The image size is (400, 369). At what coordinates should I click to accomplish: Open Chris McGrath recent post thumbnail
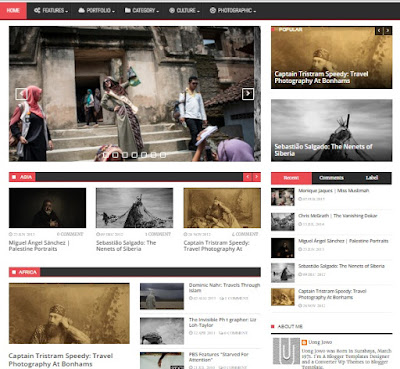coord(283,222)
